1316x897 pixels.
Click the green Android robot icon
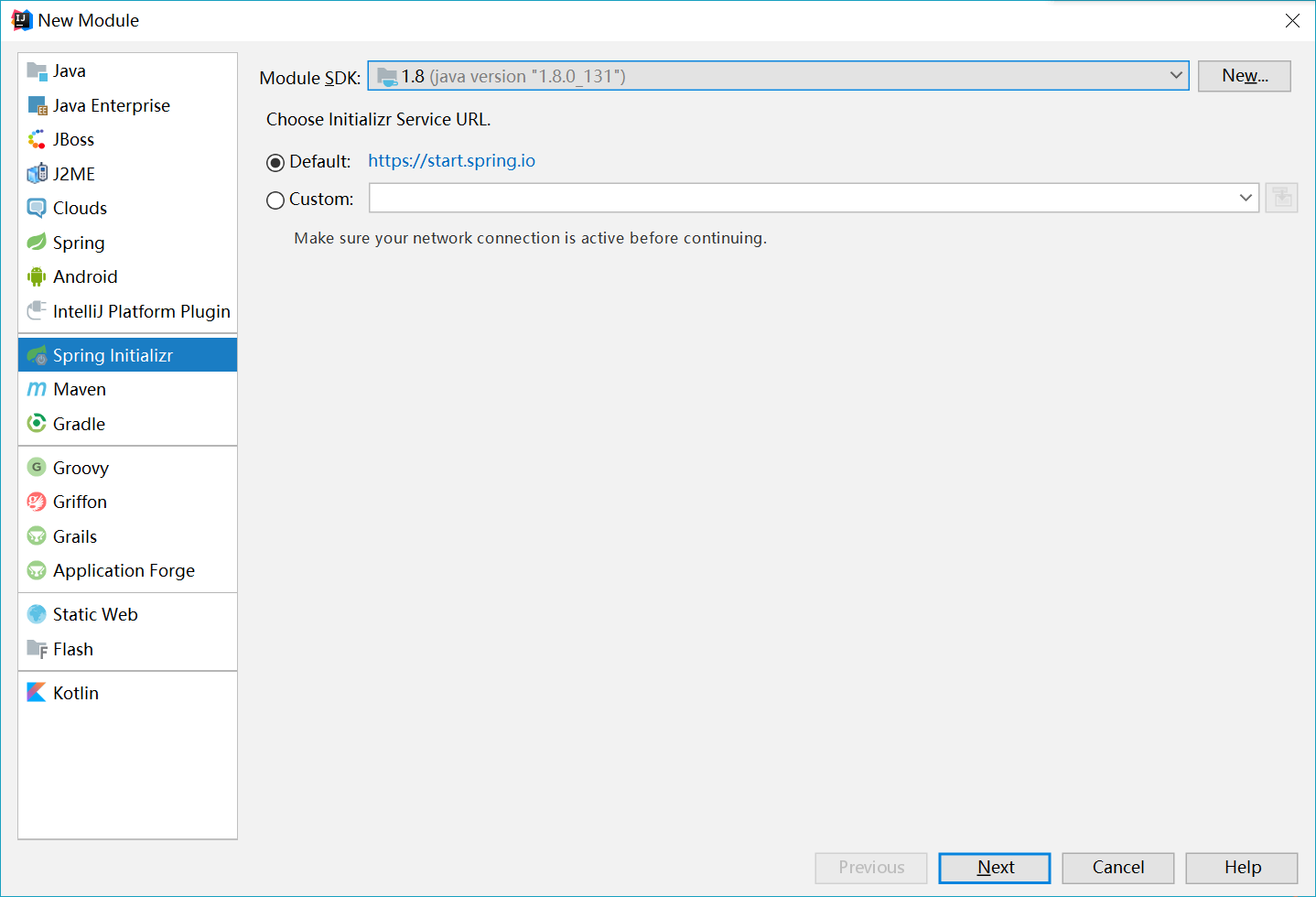point(37,276)
